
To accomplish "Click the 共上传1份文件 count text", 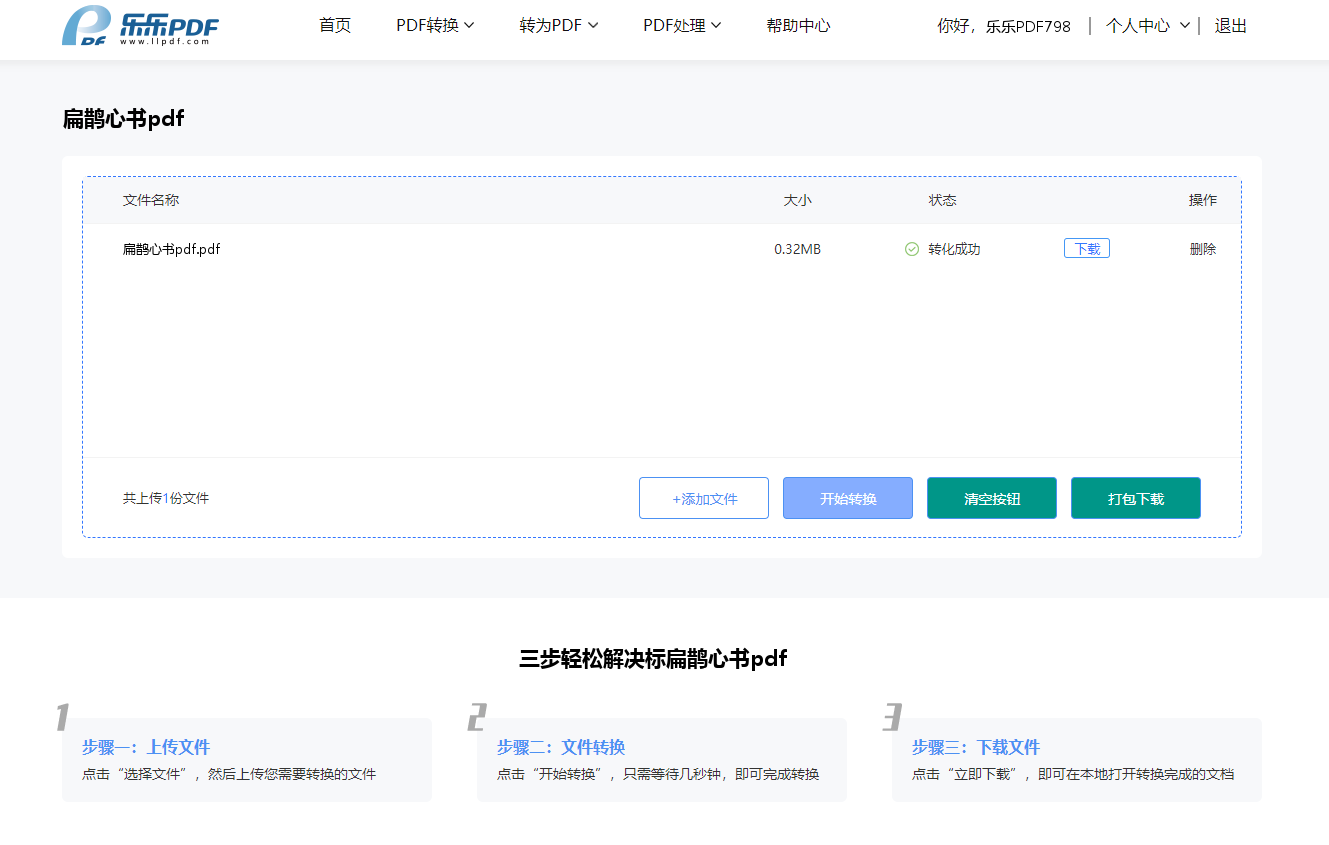I will point(166,498).
